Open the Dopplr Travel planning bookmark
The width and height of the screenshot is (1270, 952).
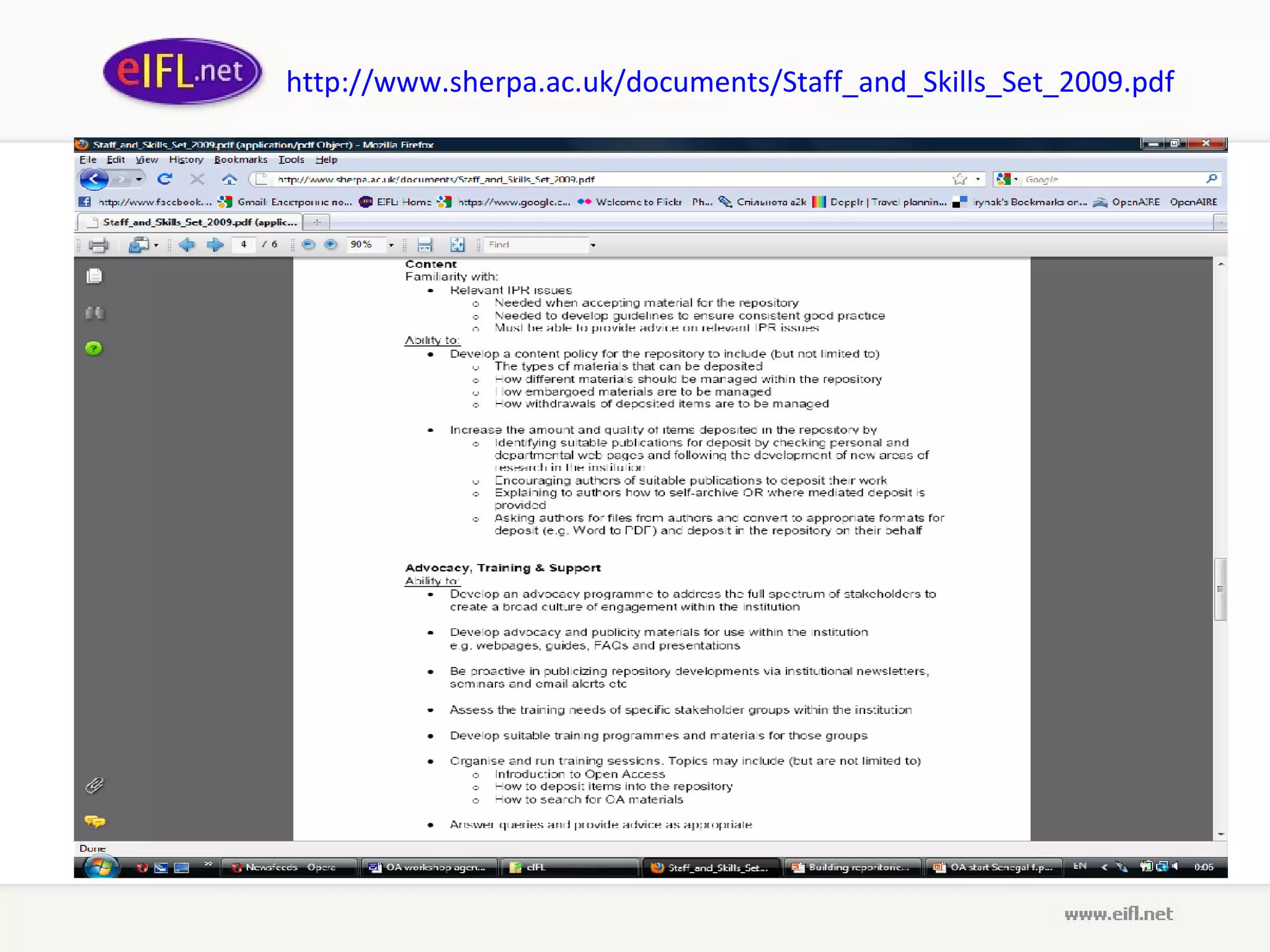coord(879,202)
